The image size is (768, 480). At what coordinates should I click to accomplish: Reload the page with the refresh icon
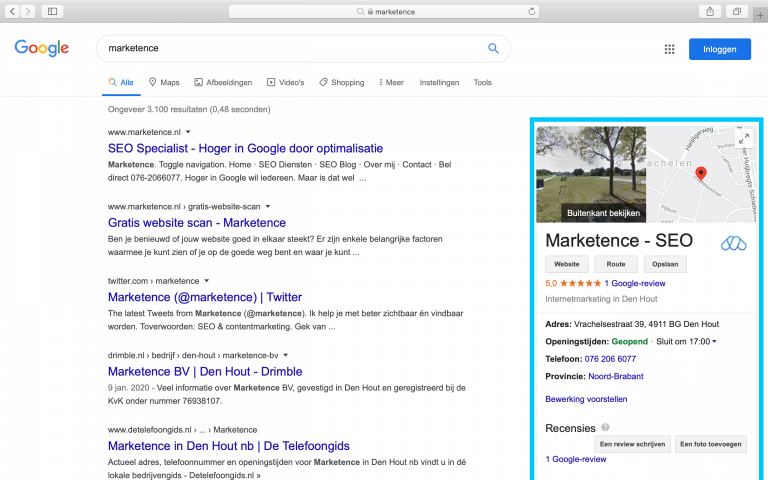click(531, 12)
